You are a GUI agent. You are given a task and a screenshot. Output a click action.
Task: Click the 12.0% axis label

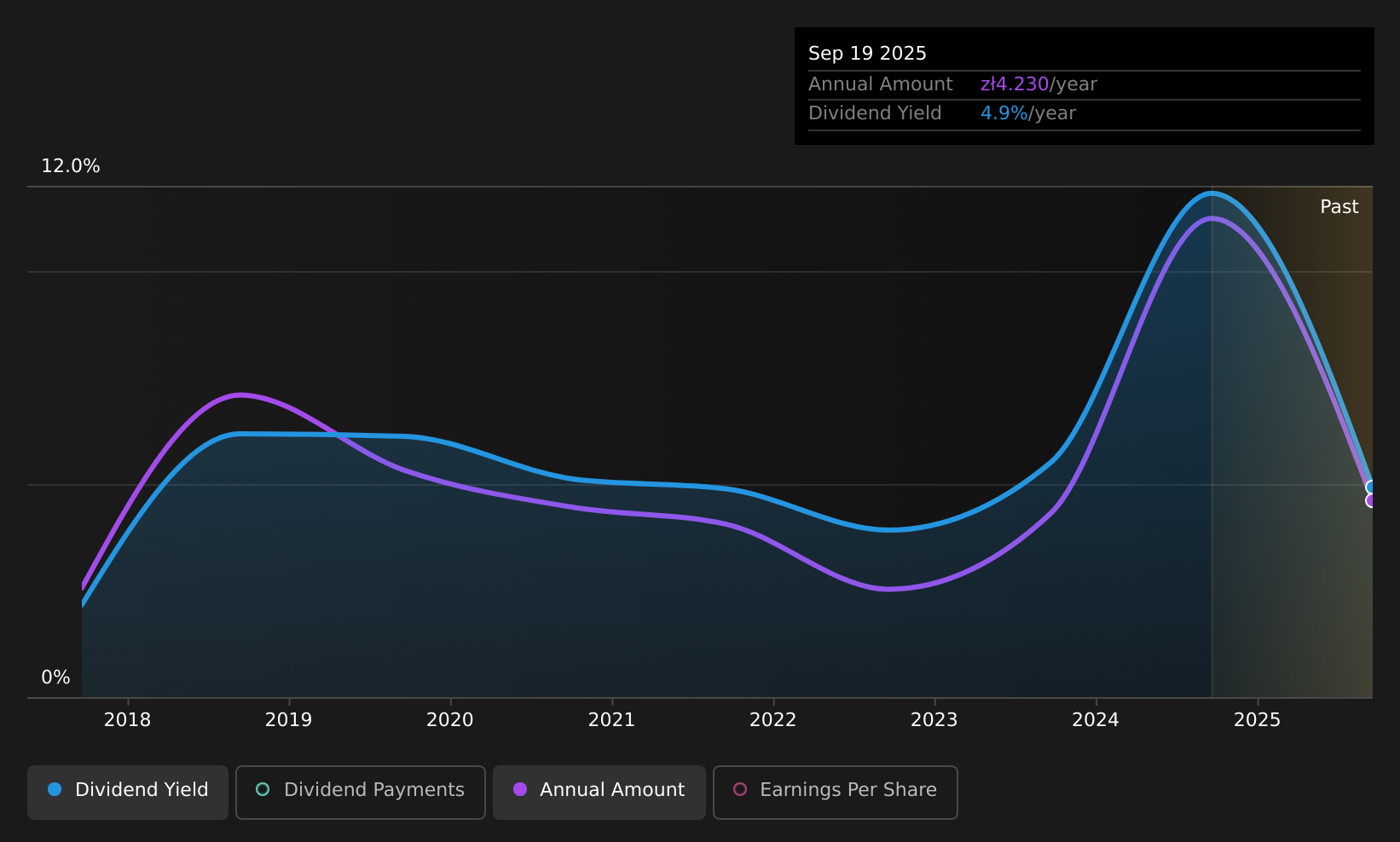[x=71, y=166]
